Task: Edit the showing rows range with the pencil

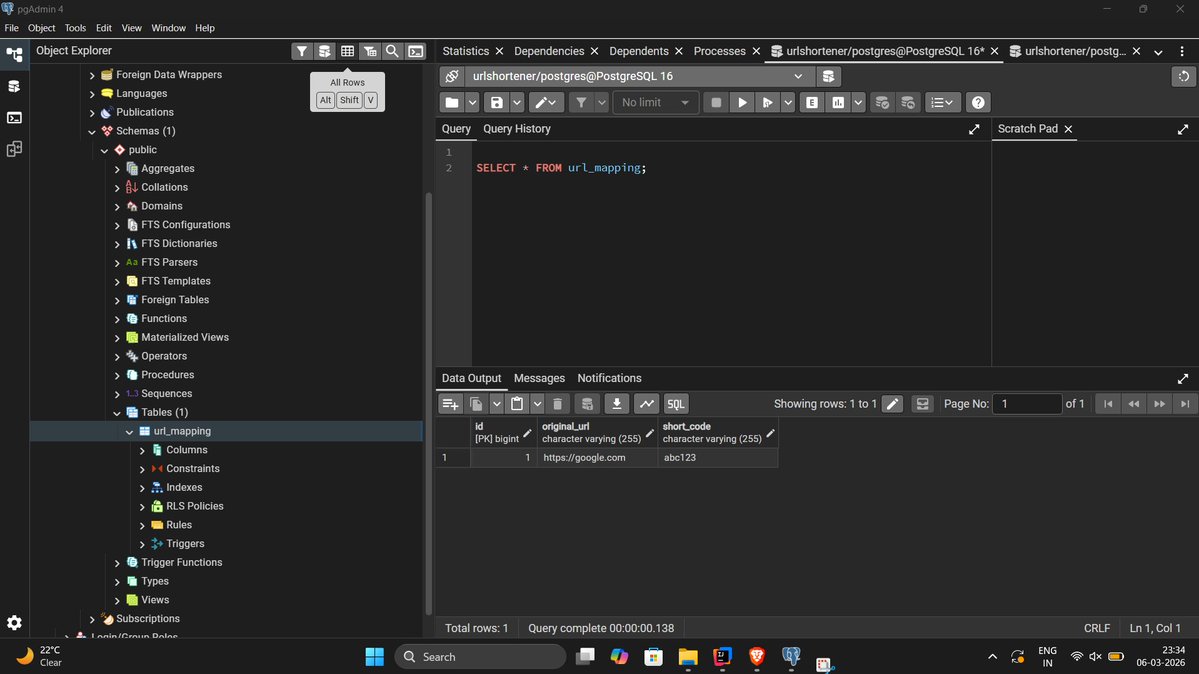Action: click(892, 404)
